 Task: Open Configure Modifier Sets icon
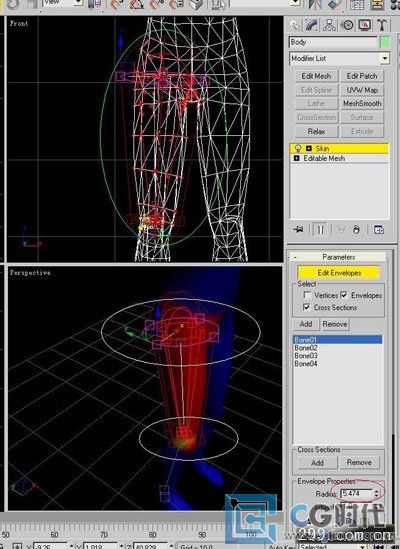click(x=379, y=230)
